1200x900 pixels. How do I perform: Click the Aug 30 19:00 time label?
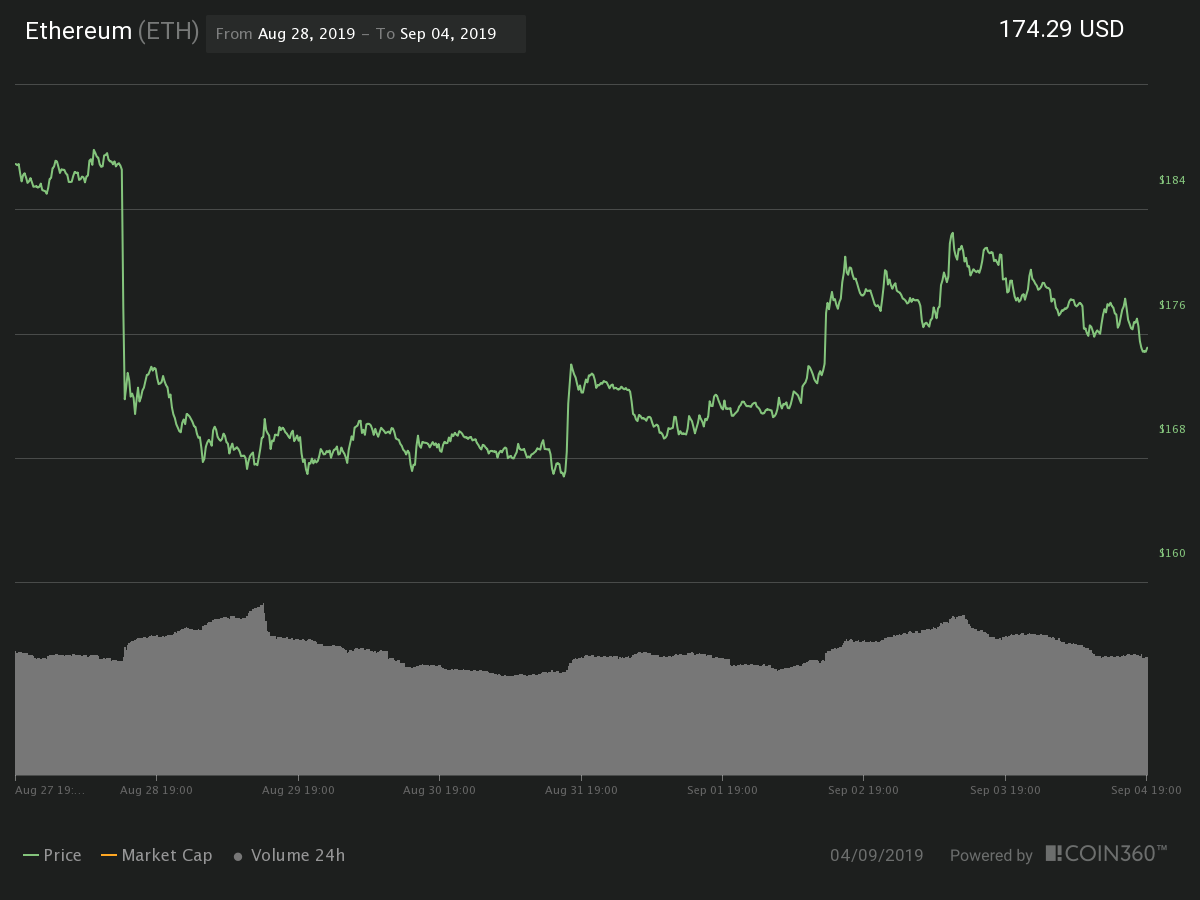(439, 790)
